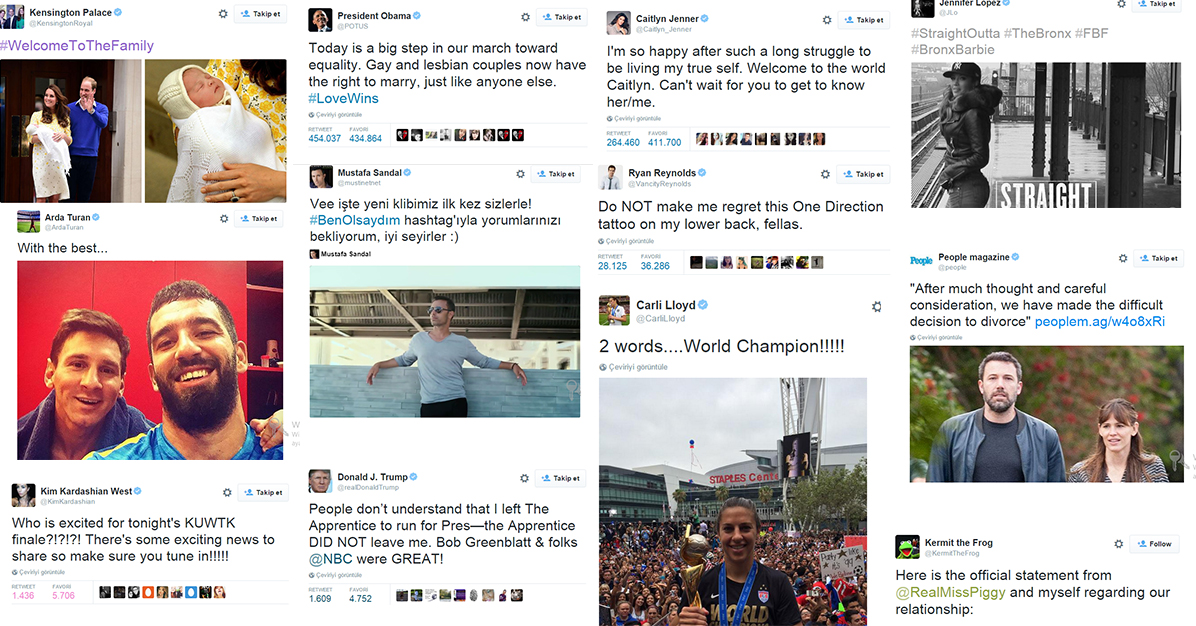
Task: Click Donald J. Trump's profile avatar
Action: point(320,481)
